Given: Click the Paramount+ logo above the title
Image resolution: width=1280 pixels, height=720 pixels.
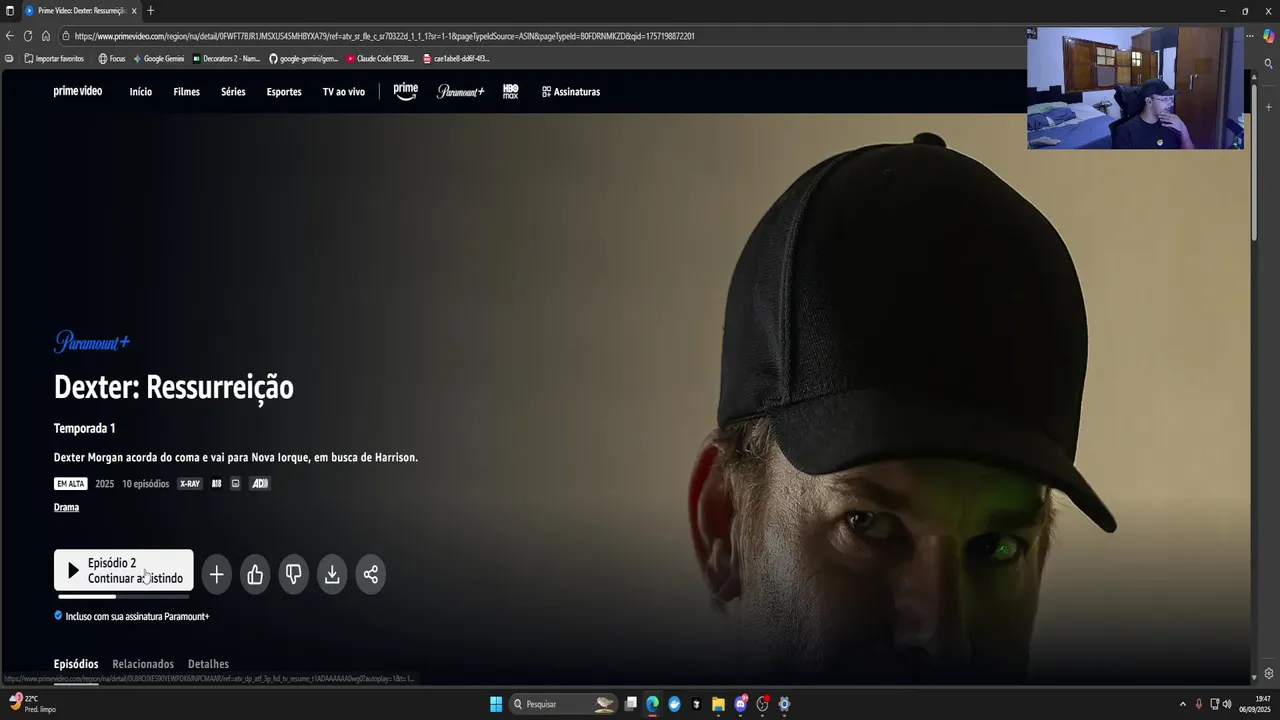Looking at the screenshot, I should point(92,342).
